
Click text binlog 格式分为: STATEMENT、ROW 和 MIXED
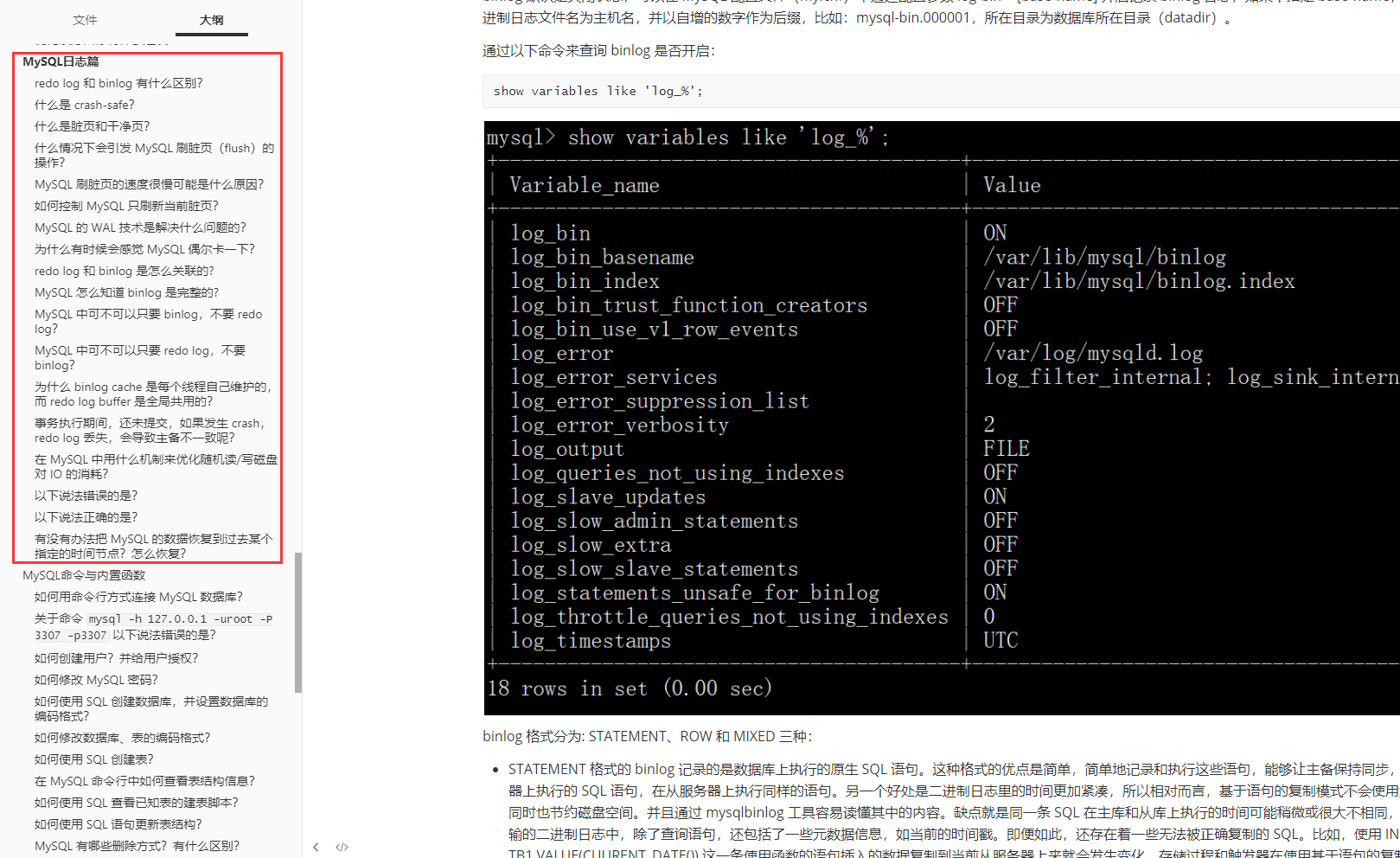click(647, 736)
